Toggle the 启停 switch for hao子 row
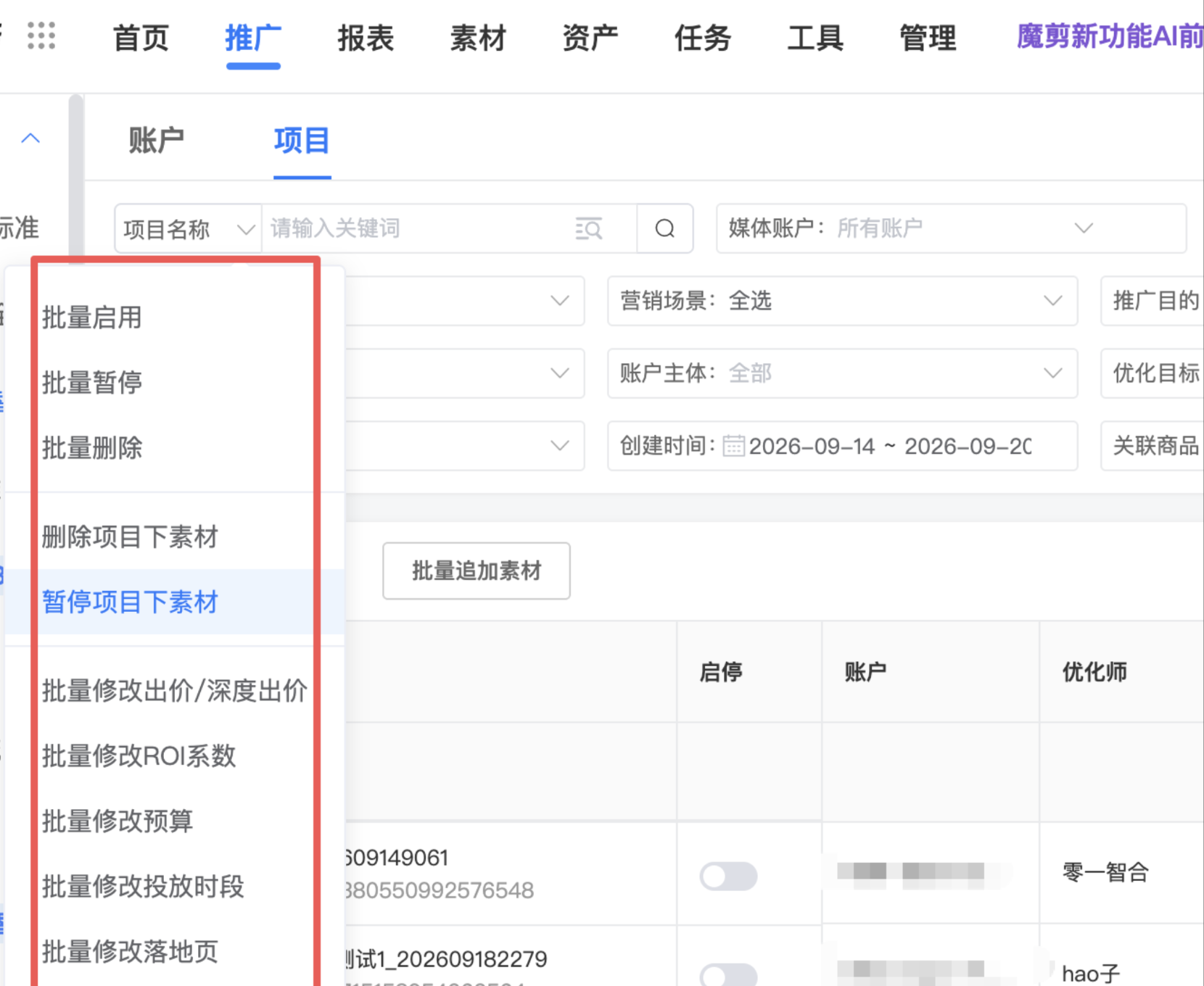 (728, 974)
